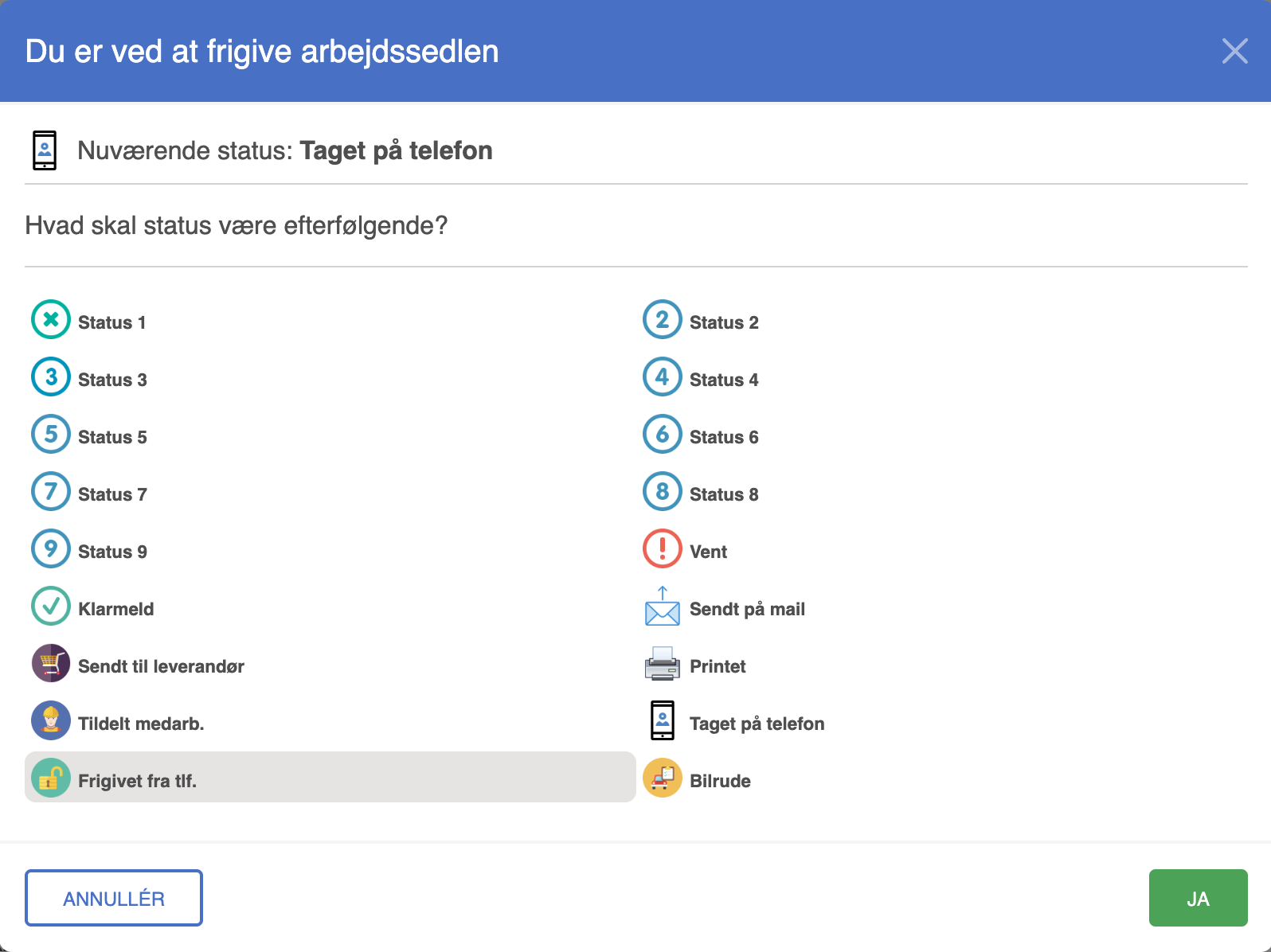Choose the Klarmeld status label

tap(116, 609)
